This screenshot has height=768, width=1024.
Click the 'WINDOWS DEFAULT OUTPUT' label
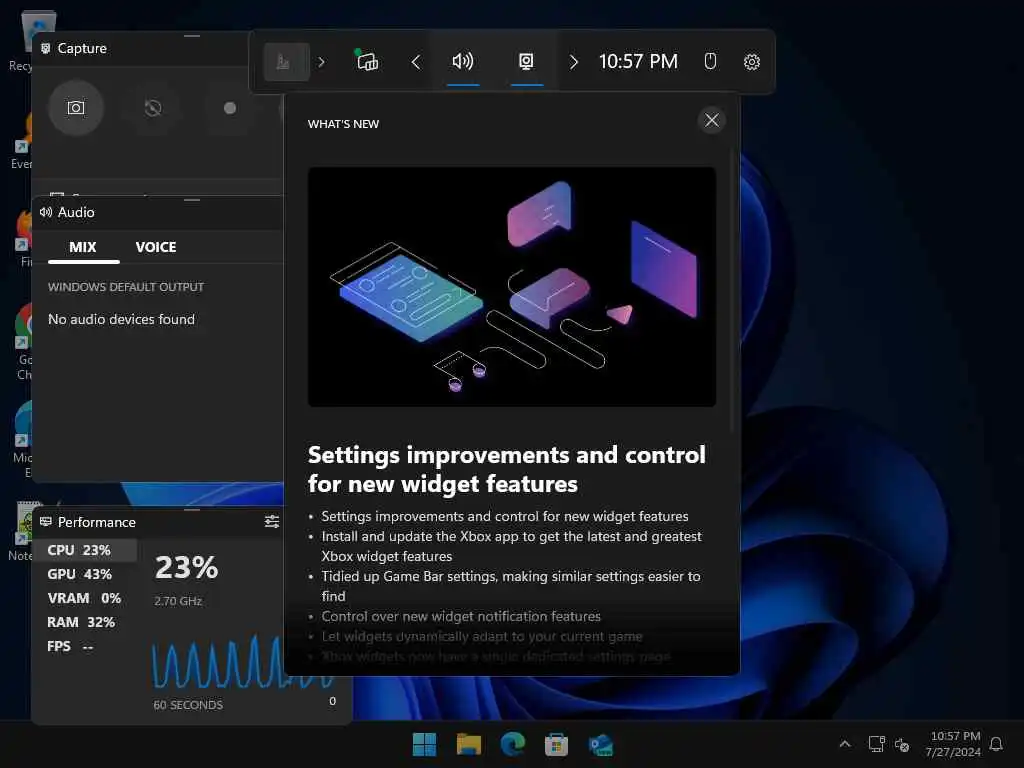(x=126, y=287)
